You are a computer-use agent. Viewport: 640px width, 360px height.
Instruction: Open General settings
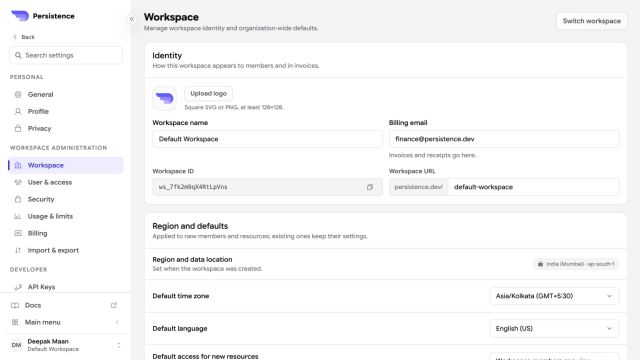click(x=66, y=94)
